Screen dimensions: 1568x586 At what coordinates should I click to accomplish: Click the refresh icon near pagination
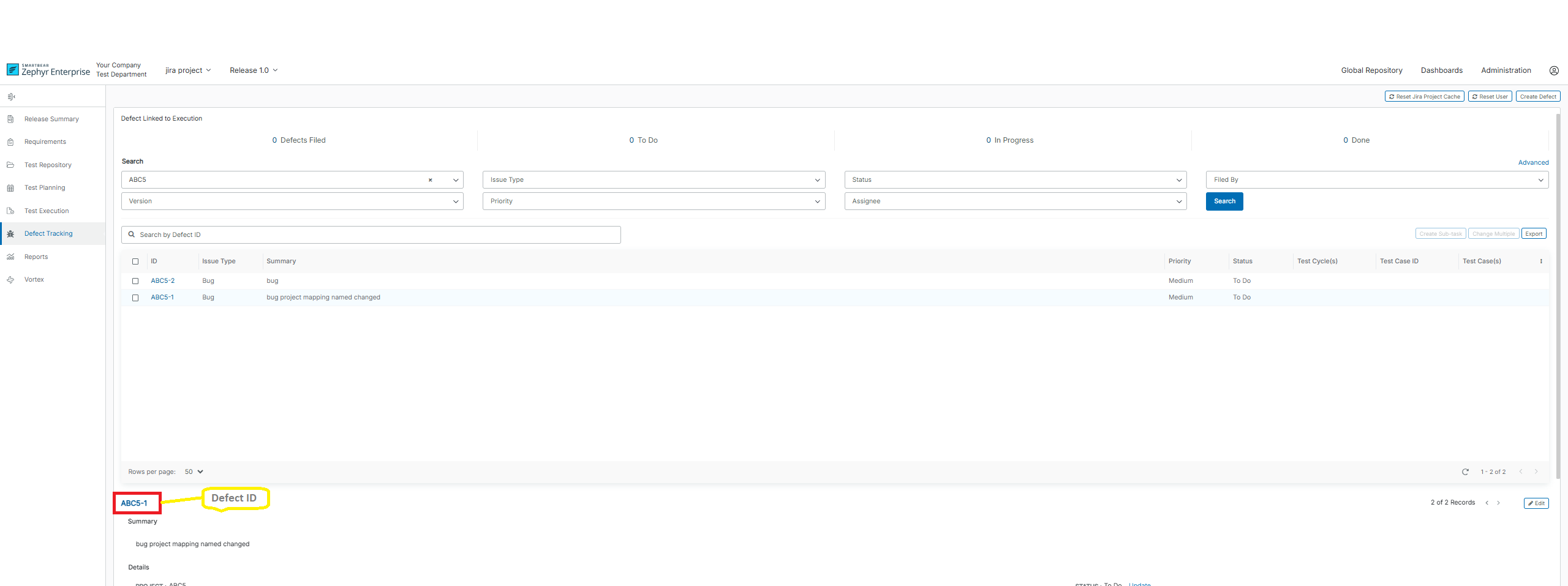point(1465,472)
